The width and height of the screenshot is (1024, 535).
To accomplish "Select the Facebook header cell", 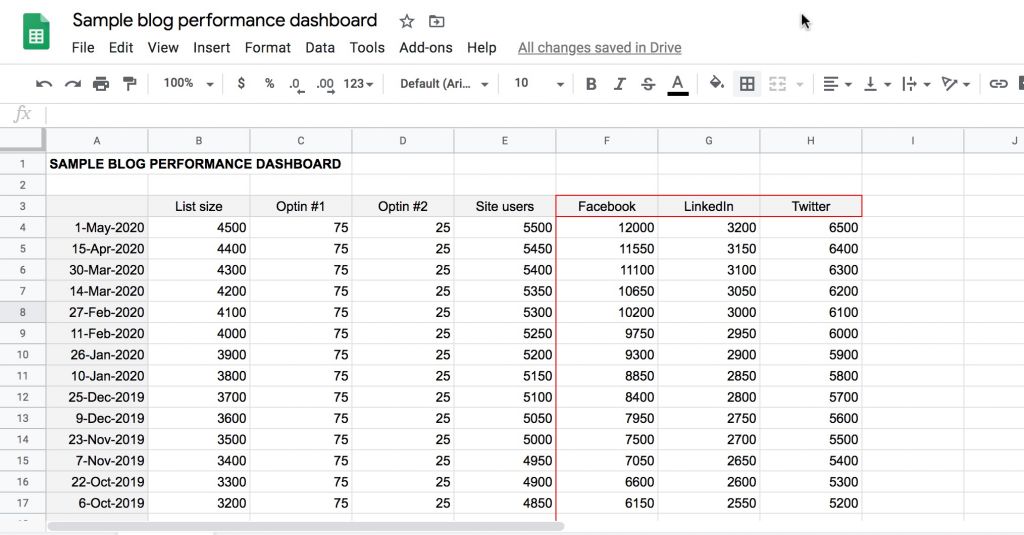I will (x=607, y=206).
